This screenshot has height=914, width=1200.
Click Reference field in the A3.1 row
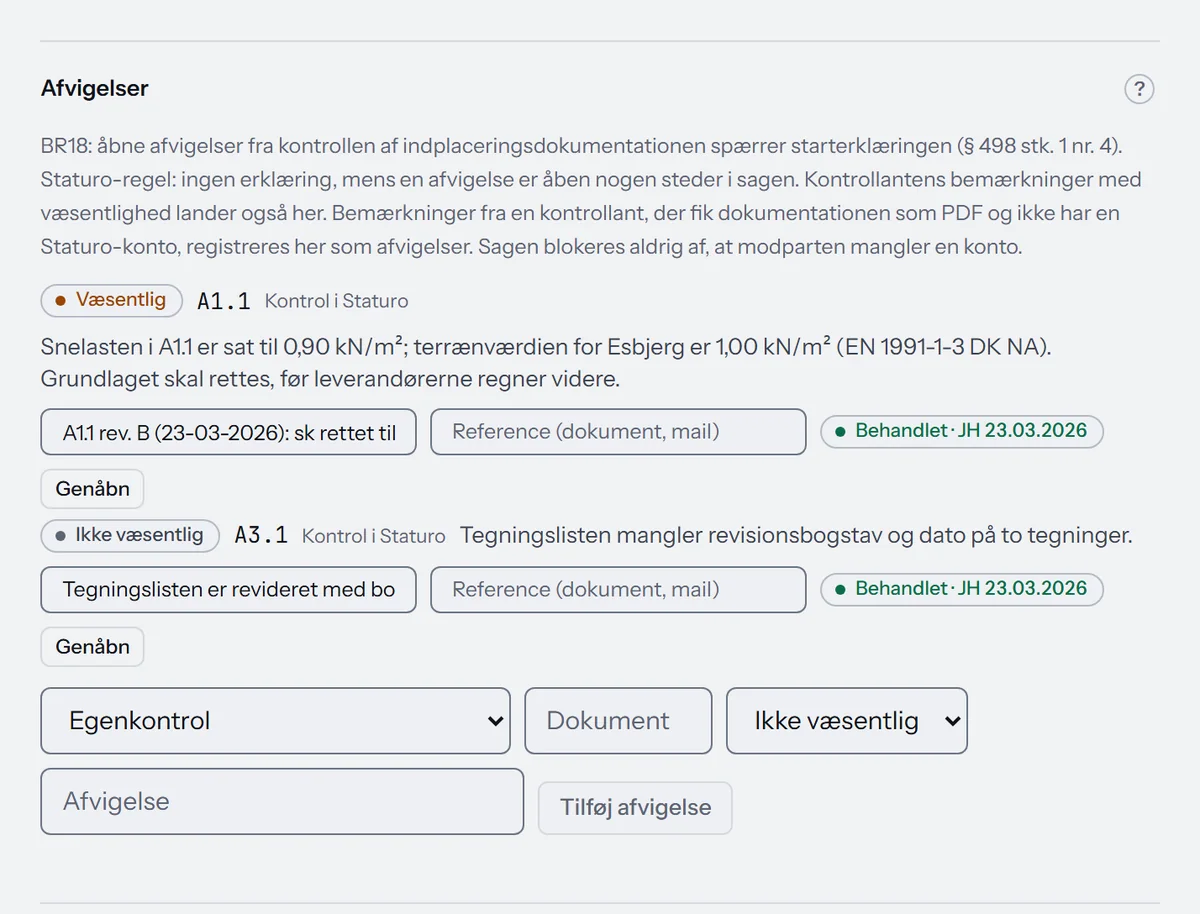click(x=618, y=590)
